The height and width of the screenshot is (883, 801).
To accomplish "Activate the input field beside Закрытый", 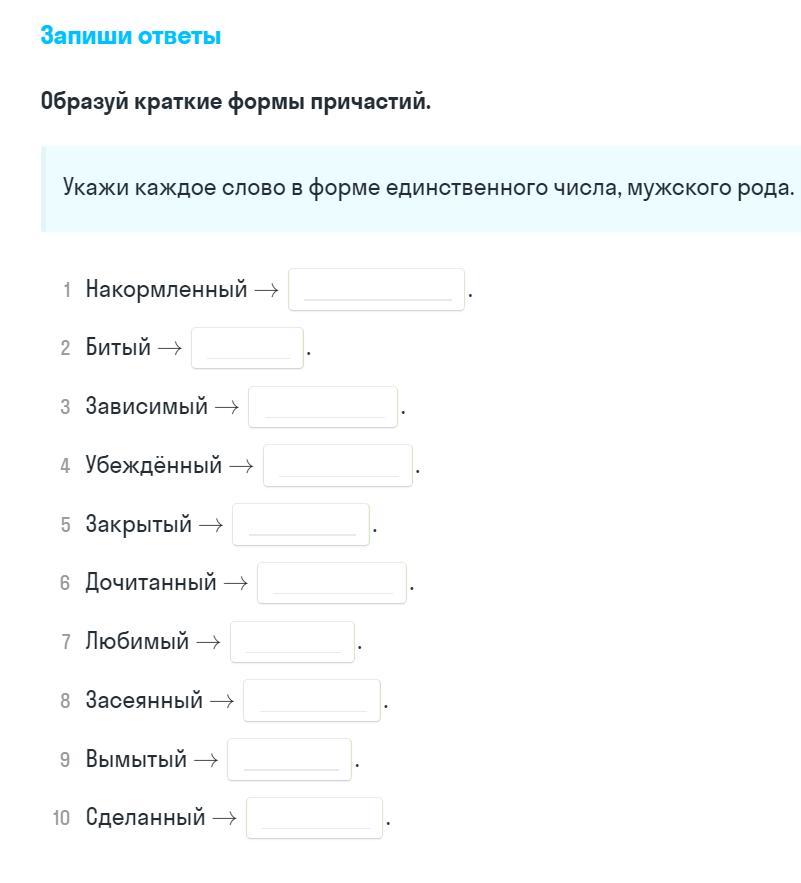I will pyautogui.click(x=300, y=525).
